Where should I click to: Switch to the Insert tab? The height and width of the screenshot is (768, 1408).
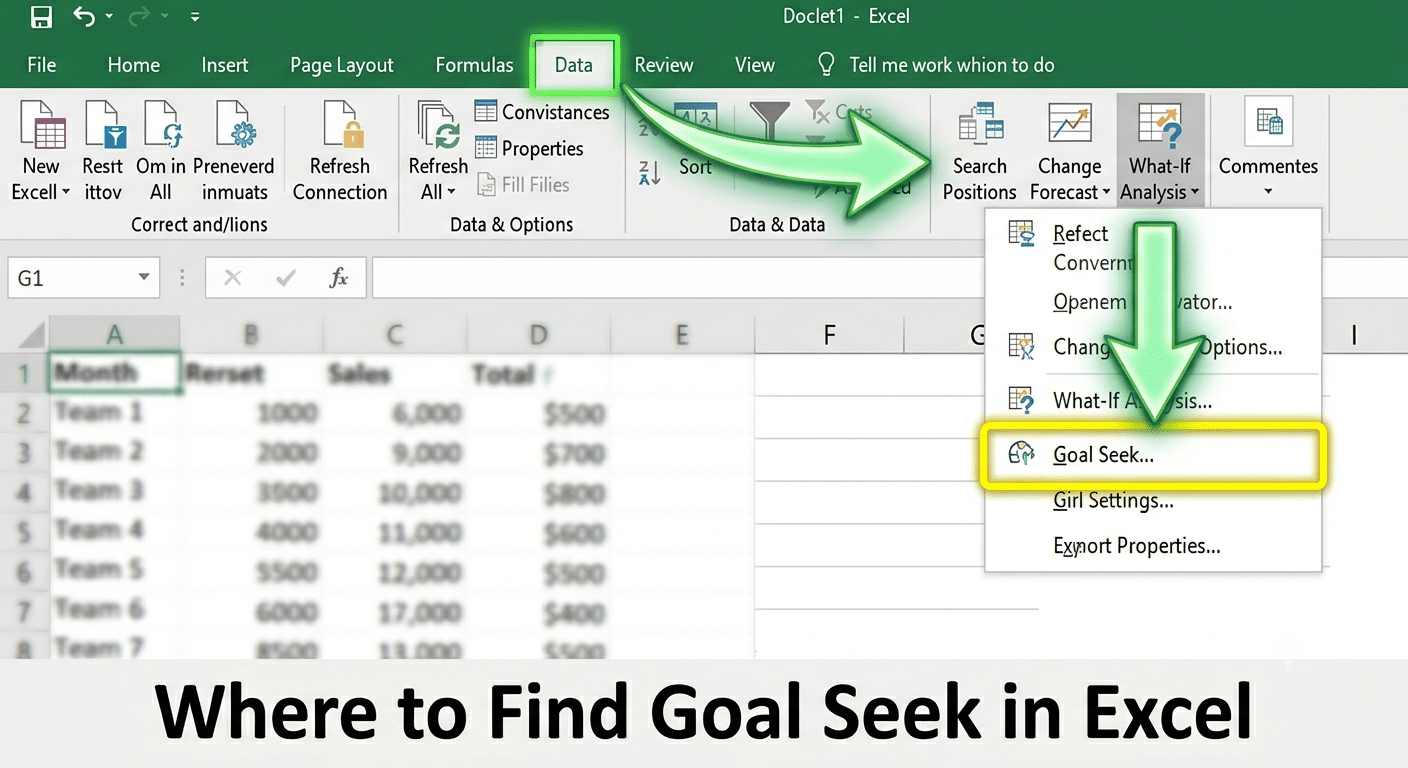point(225,65)
